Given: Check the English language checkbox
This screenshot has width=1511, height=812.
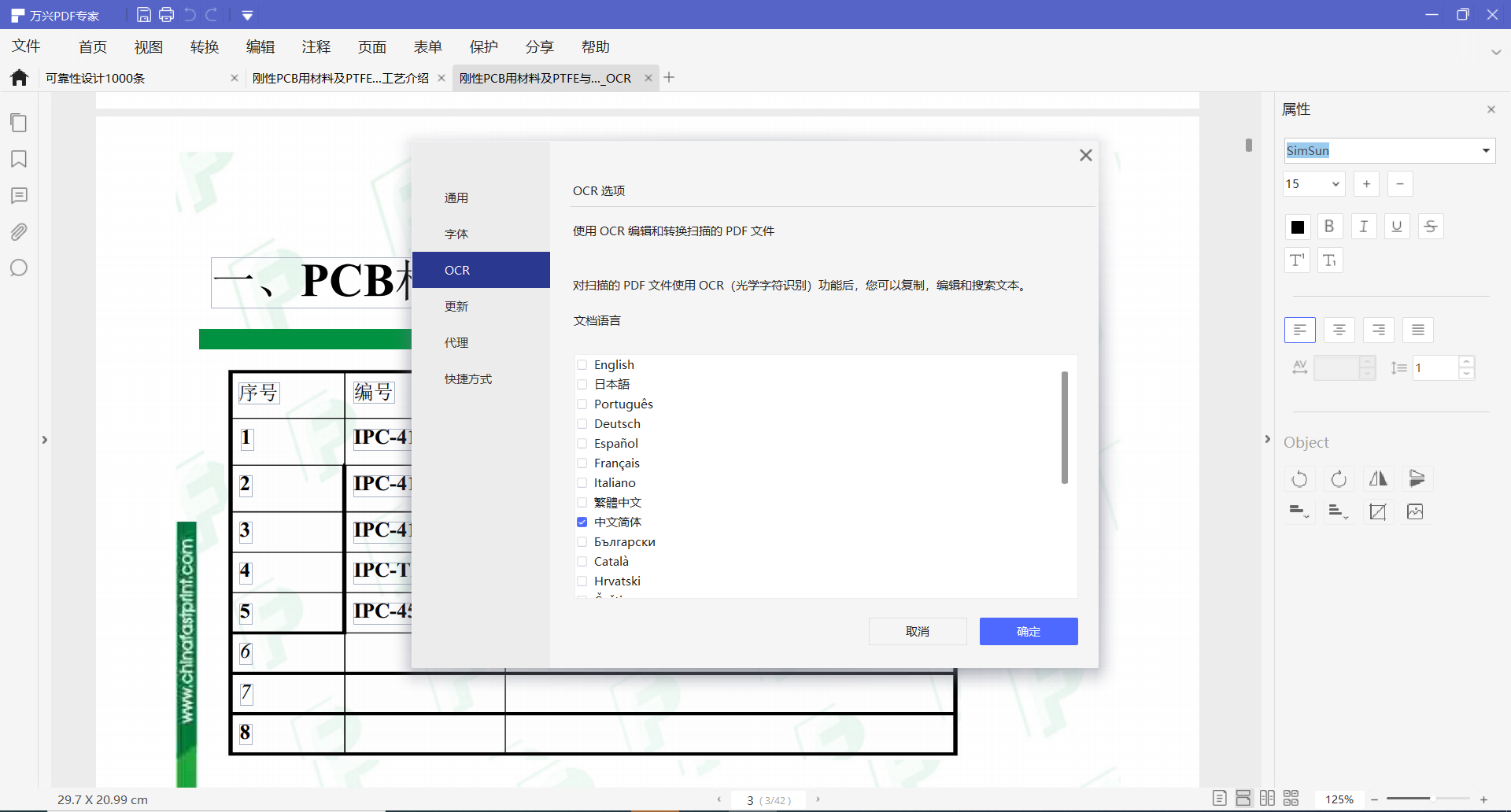Looking at the screenshot, I should [x=582, y=365].
